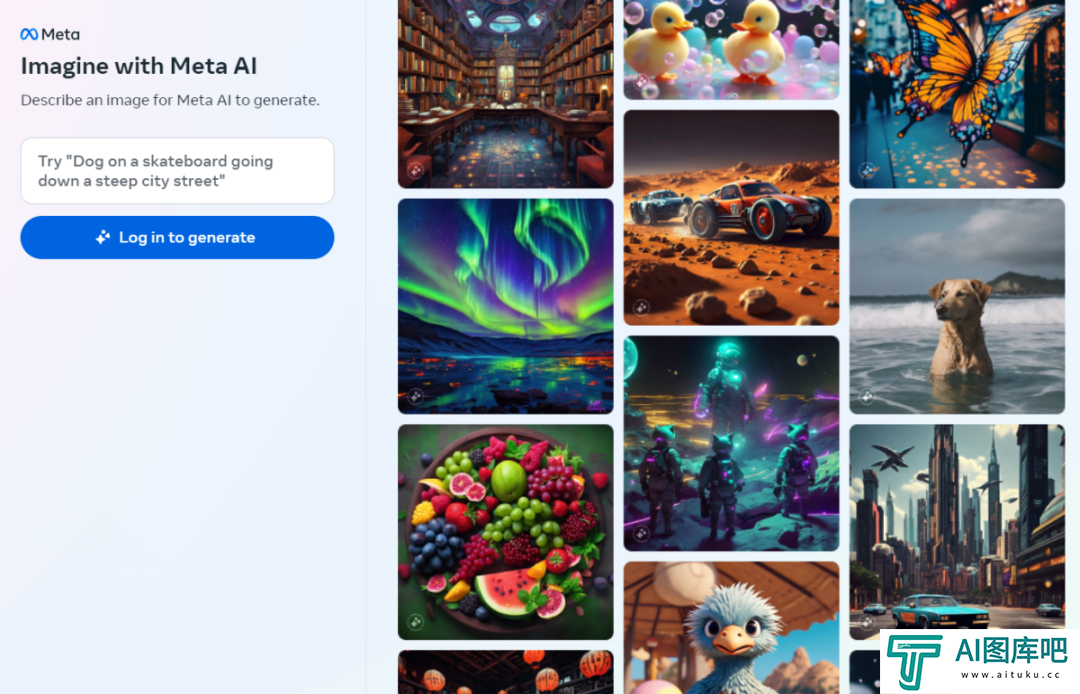This screenshot has width=1080, height=694.
Task: Focus the image description prompt field
Action: coord(177,171)
